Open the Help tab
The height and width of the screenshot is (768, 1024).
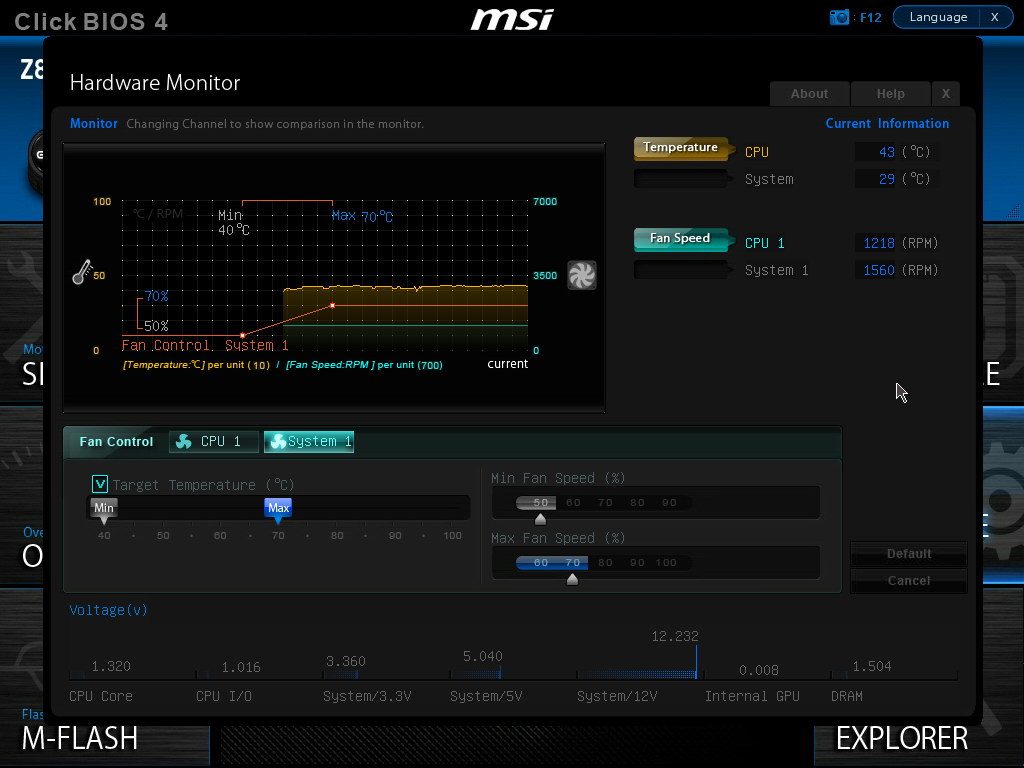pos(891,93)
